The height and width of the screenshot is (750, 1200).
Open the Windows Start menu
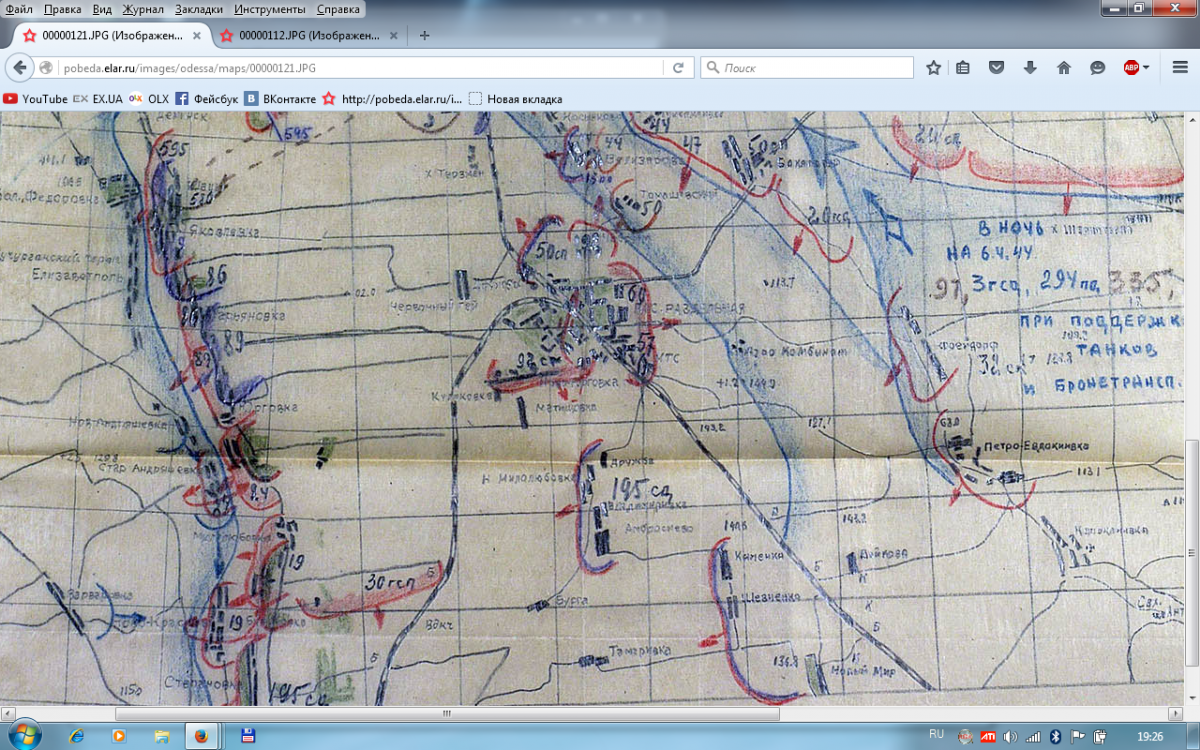click(25, 735)
